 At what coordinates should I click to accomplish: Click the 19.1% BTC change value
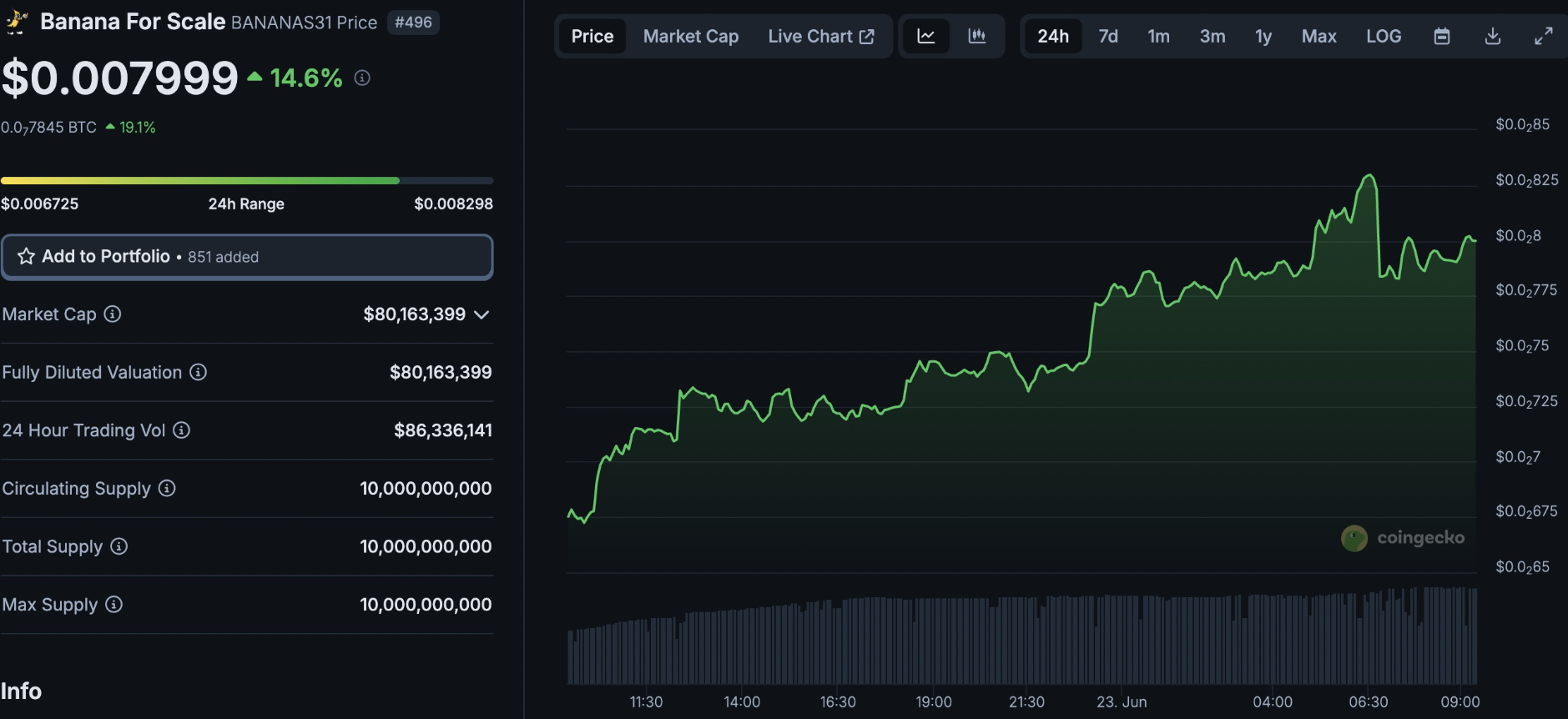[138, 128]
